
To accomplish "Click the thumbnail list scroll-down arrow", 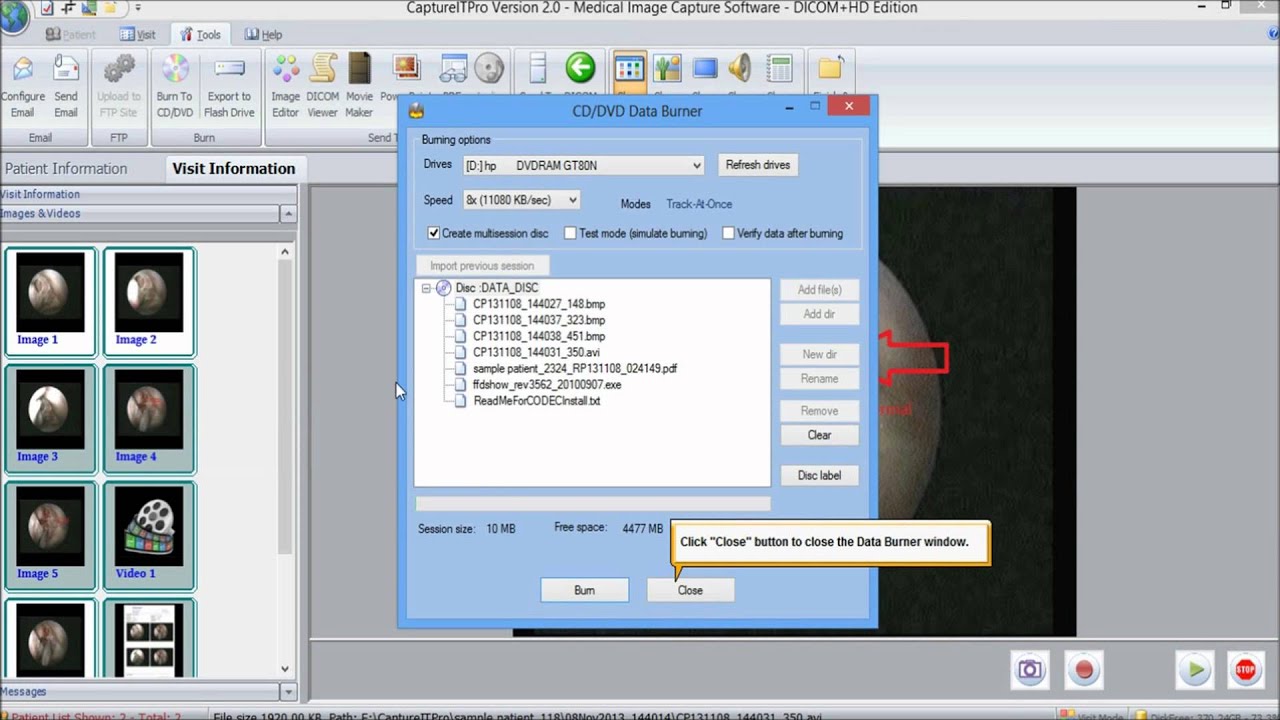I will pyautogui.click(x=285, y=669).
